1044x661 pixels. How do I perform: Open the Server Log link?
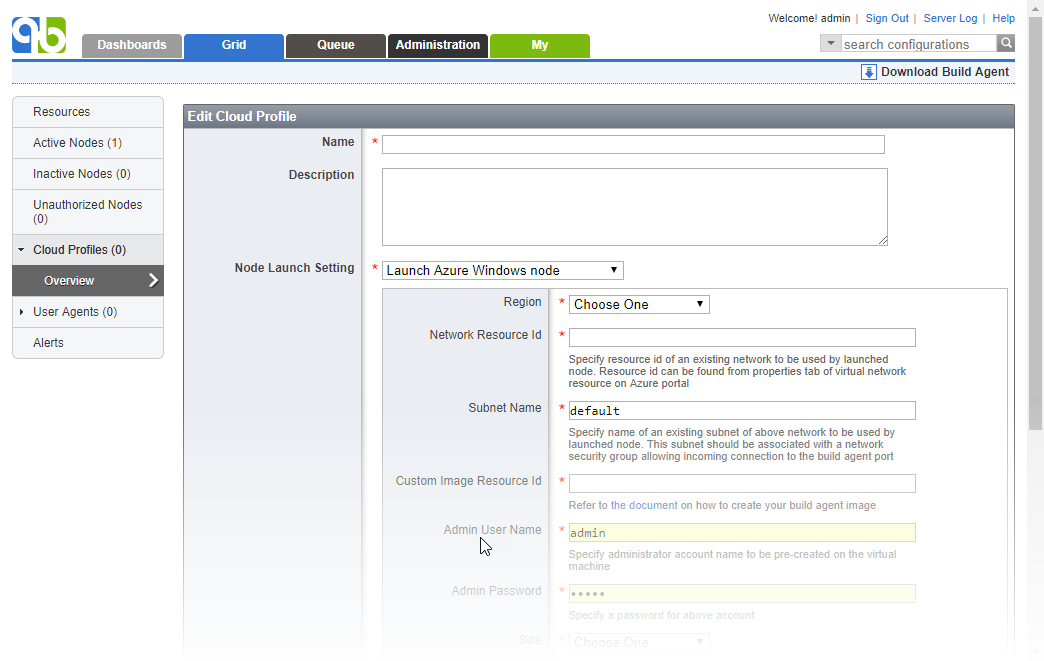[950, 18]
